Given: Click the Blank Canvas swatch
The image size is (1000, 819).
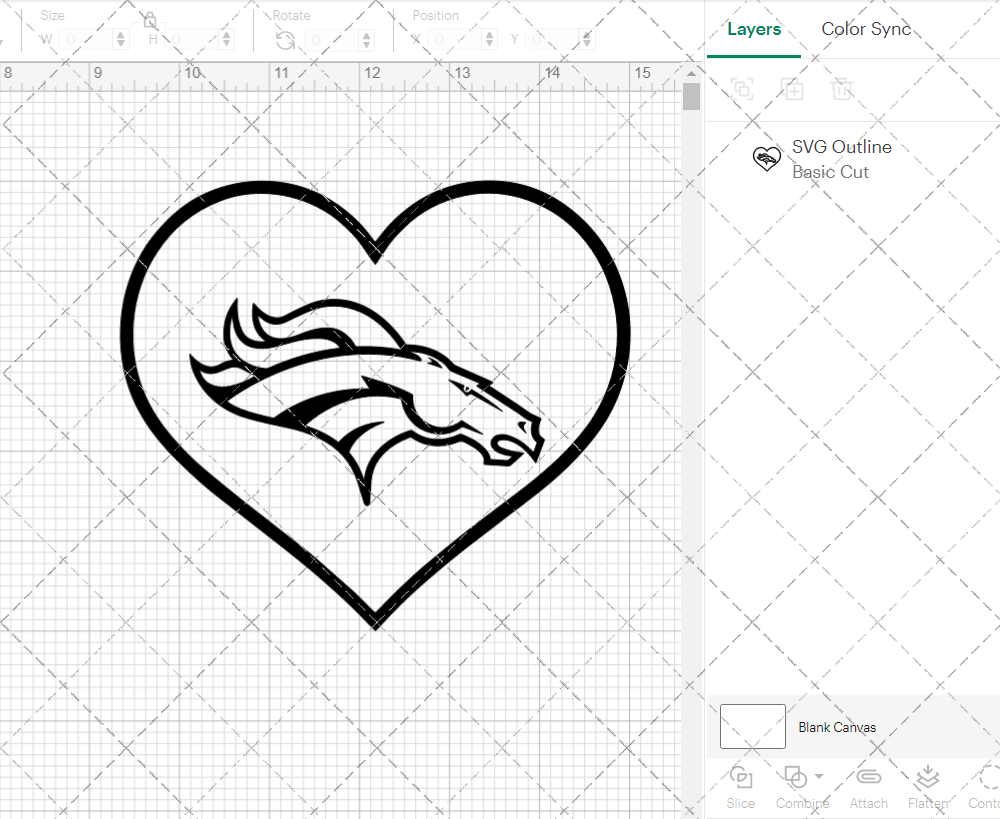Looking at the screenshot, I should click(753, 727).
